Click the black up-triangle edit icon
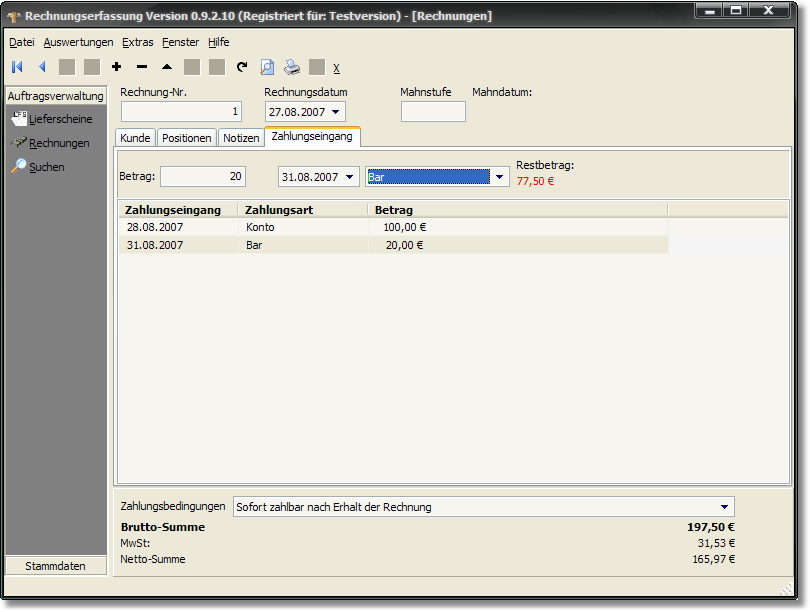The width and height of the screenshot is (810, 612). (167, 67)
